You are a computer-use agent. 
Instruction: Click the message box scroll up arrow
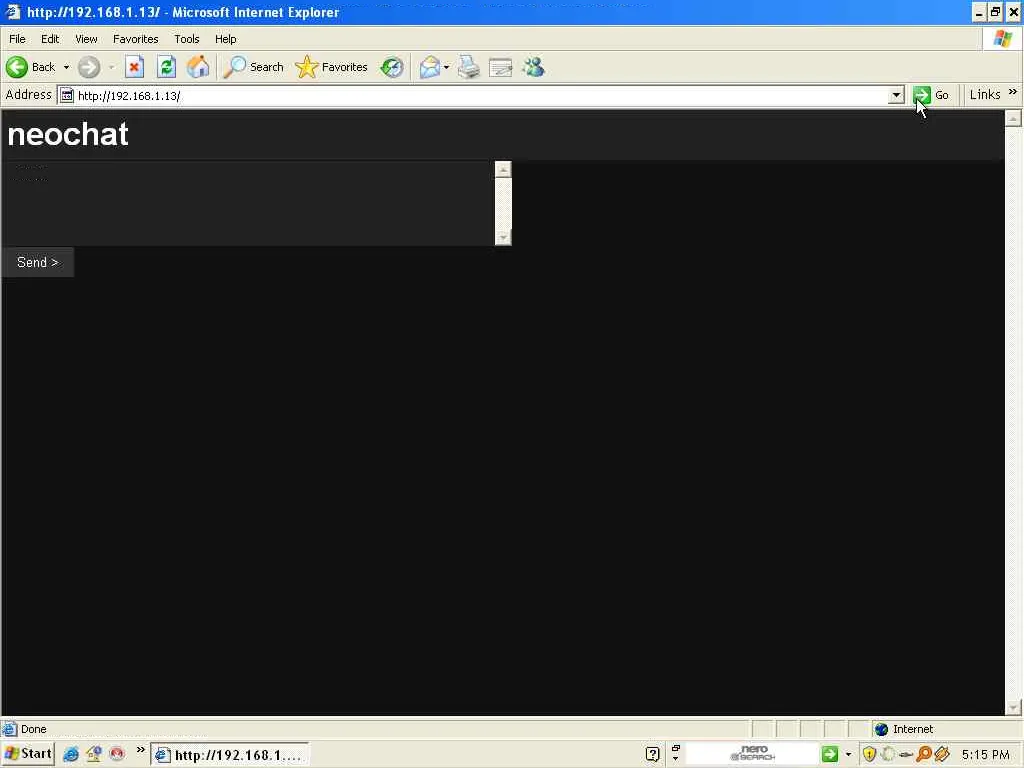tap(503, 170)
